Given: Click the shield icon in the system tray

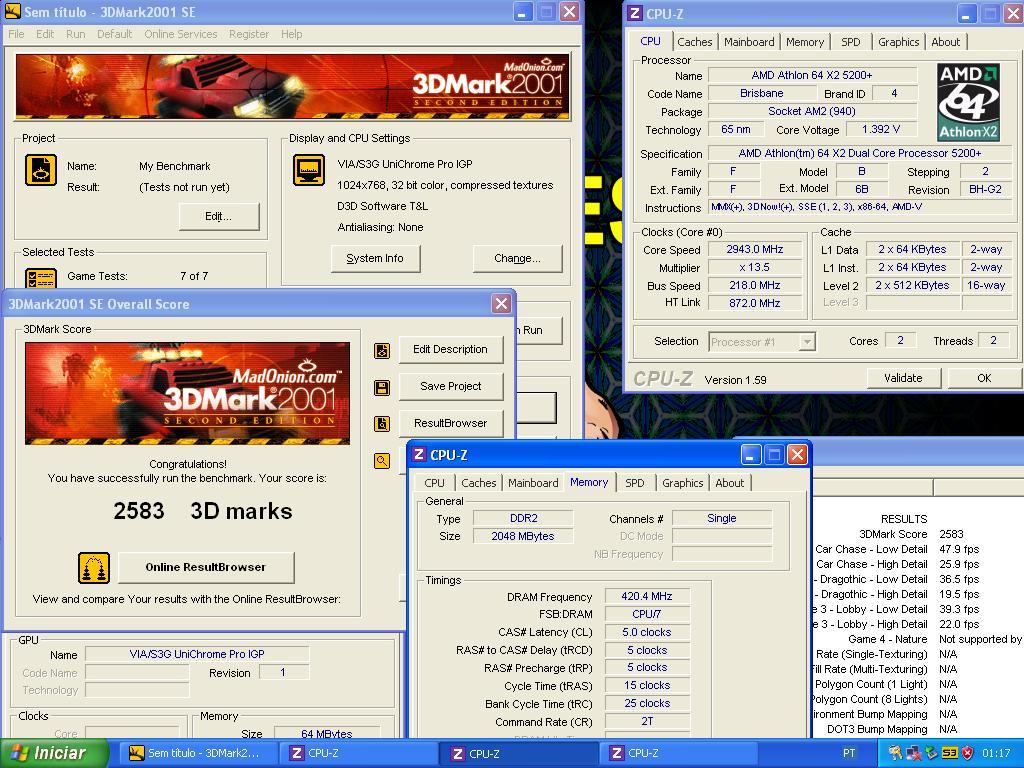Looking at the screenshot, I should tap(968, 753).
